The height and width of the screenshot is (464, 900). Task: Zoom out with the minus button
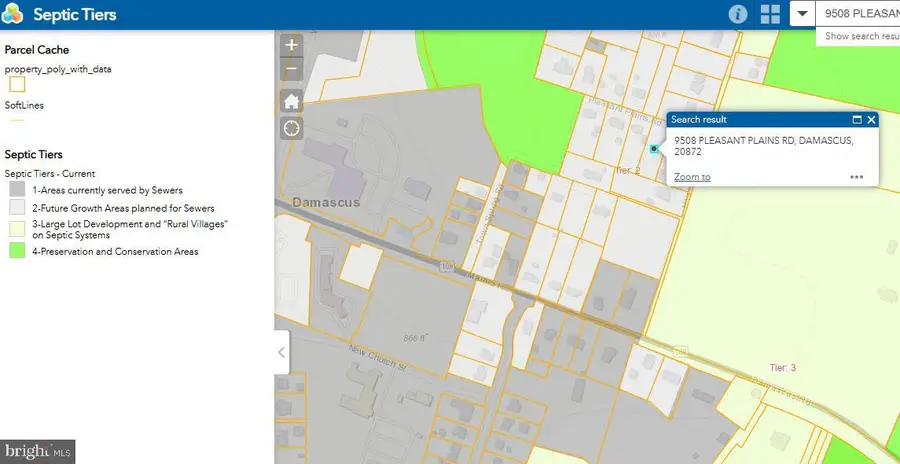292,70
